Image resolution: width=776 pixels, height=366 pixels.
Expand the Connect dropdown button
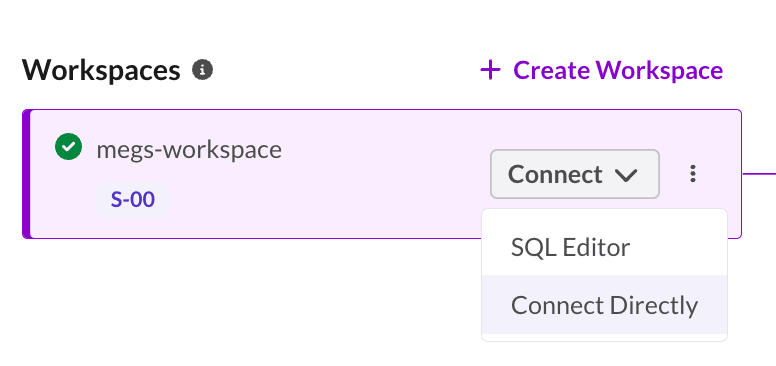575,174
